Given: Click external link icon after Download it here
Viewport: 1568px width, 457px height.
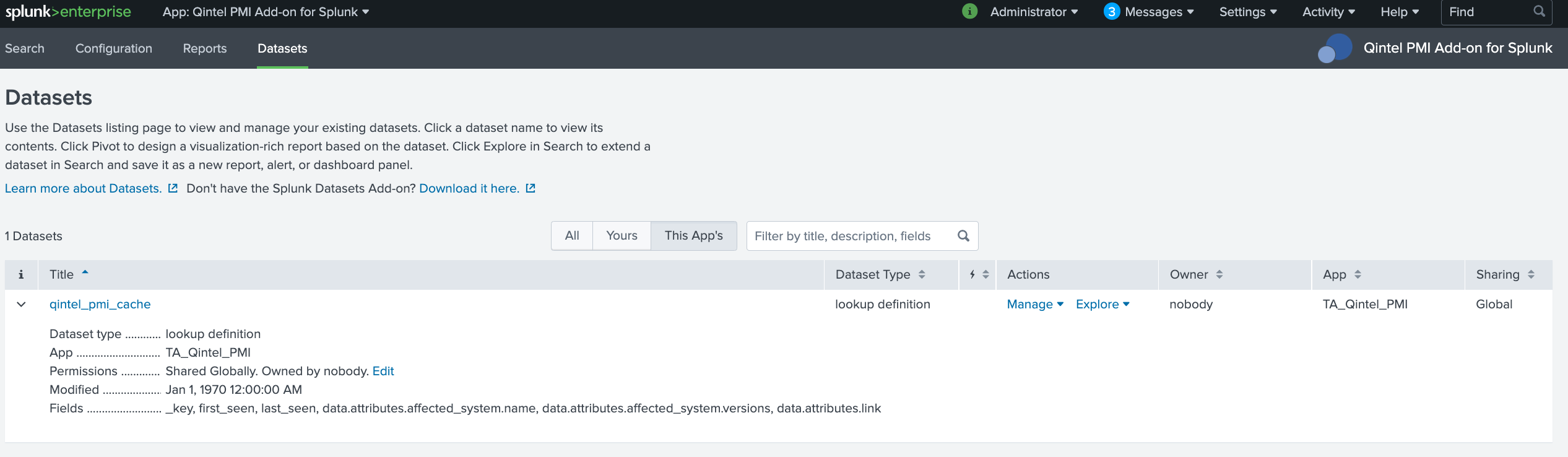Looking at the screenshot, I should coord(531,188).
